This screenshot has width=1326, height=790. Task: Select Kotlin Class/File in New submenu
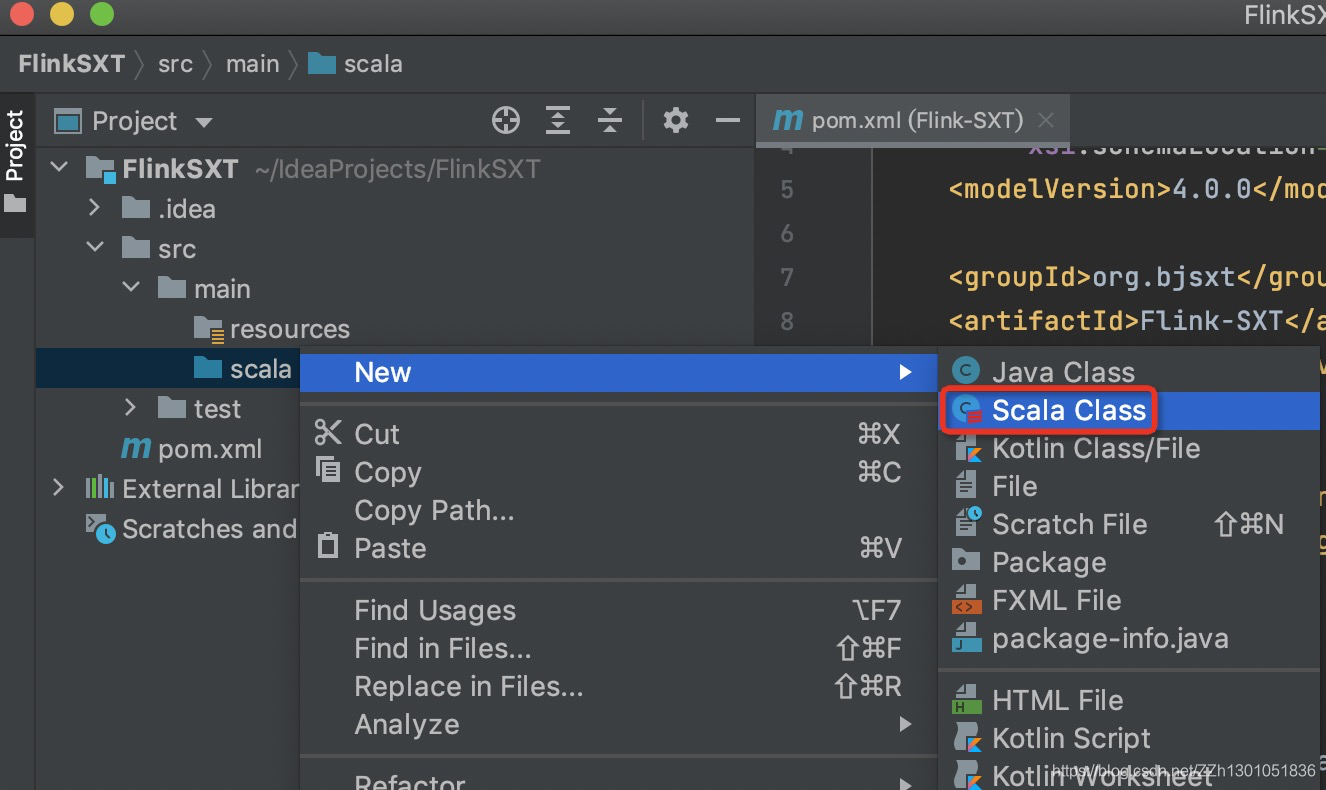[1130, 448]
